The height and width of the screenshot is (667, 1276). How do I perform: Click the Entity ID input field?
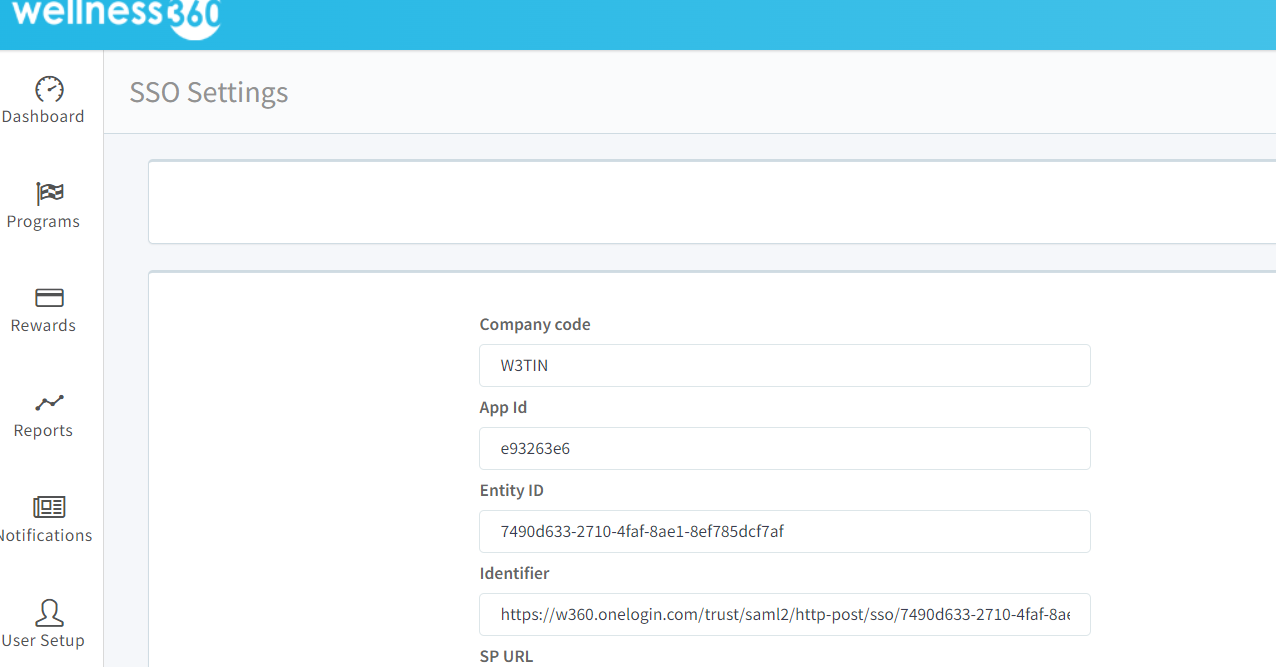click(x=785, y=532)
